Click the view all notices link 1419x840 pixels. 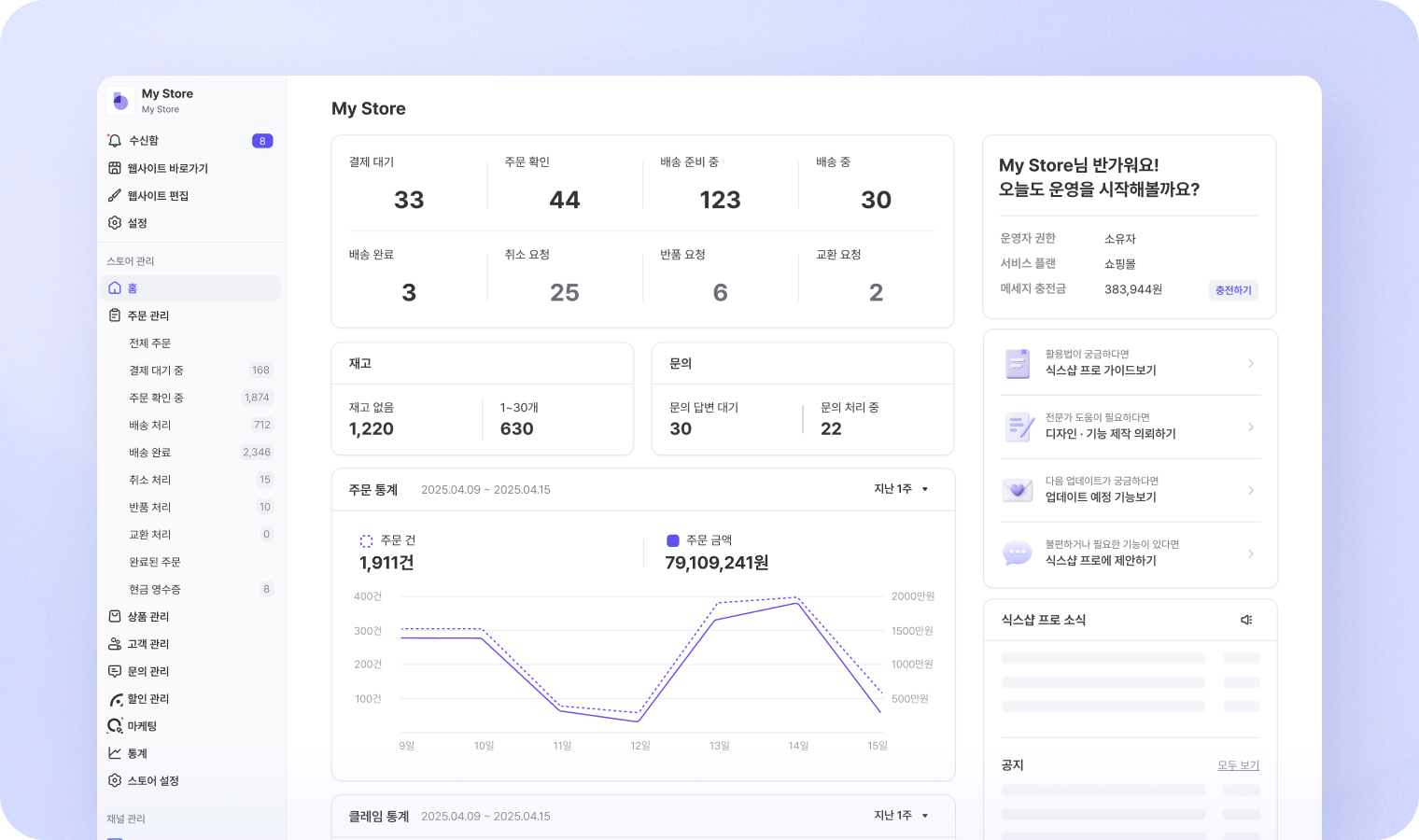(x=1238, y=765)
